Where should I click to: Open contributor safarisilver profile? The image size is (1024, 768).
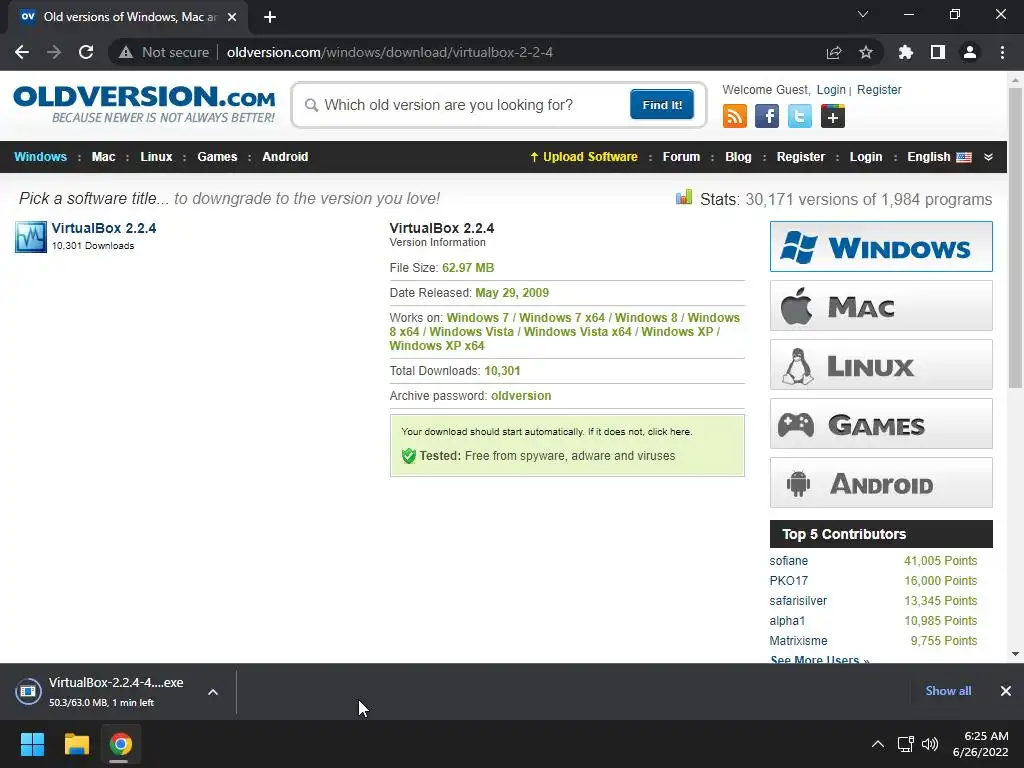798,601
